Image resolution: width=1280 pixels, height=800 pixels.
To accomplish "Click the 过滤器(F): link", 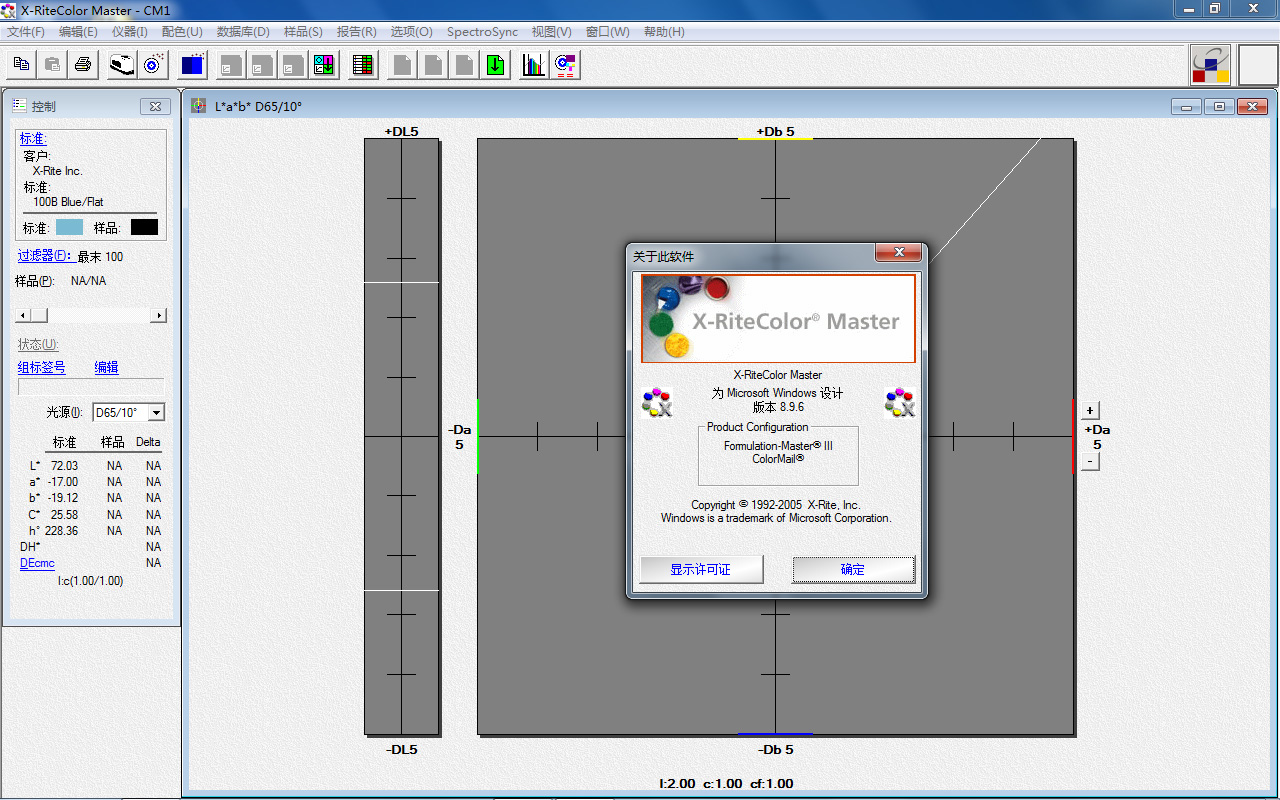I will (45, 257).
